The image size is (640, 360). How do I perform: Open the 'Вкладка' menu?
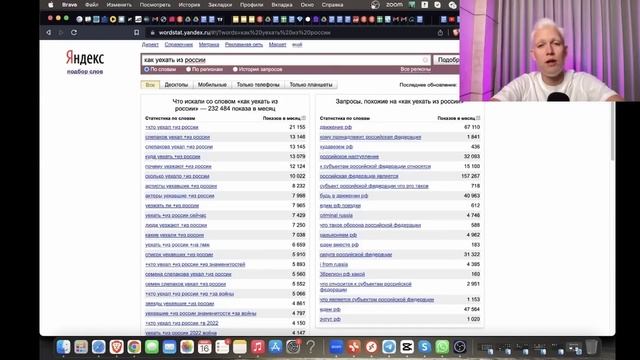click(282, 5)
